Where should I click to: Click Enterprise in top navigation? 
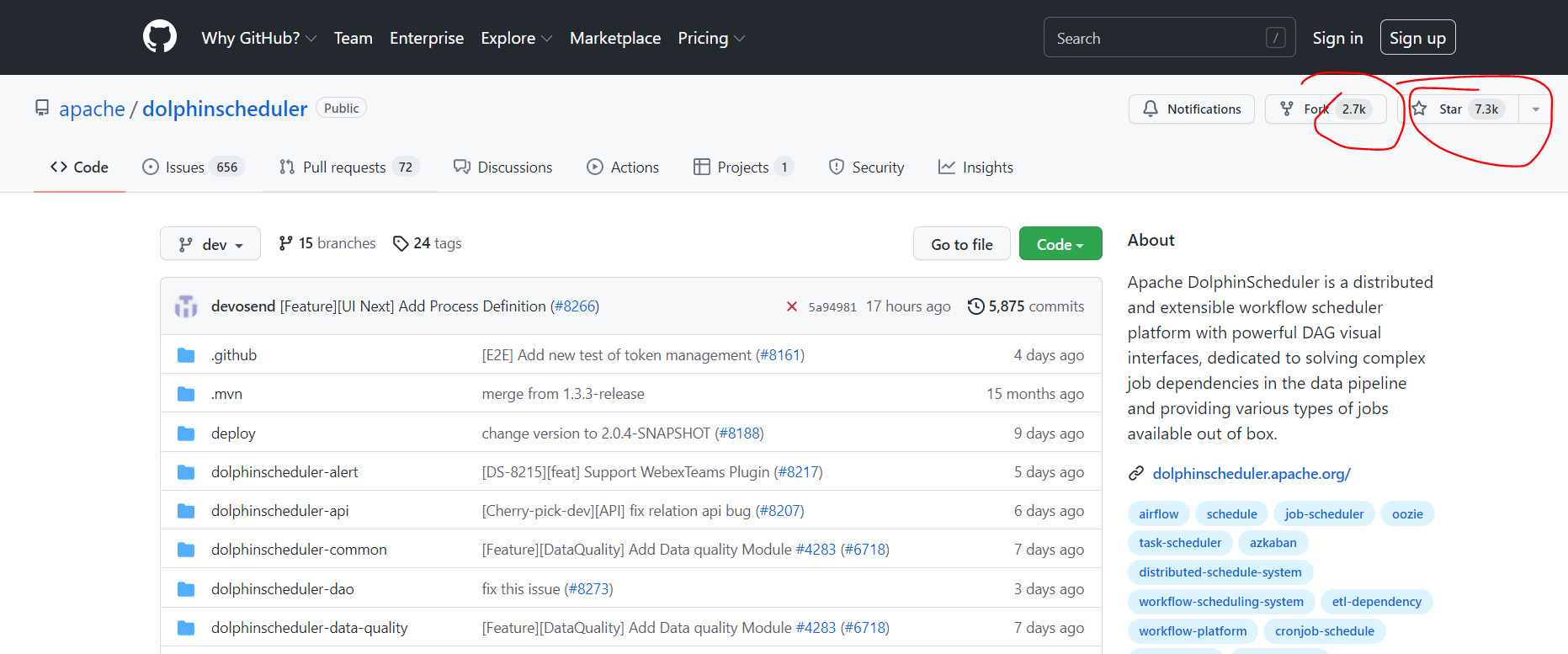click(427, 38)
